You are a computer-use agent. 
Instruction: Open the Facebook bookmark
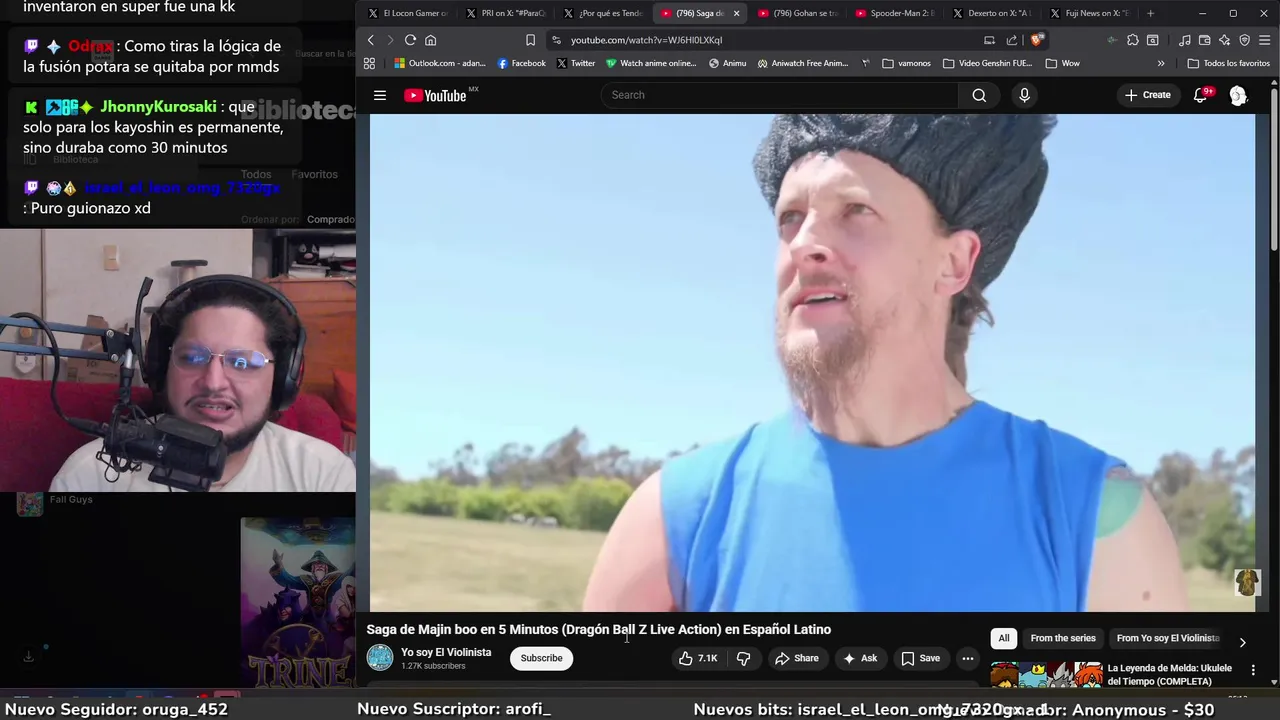pos(521,63)
